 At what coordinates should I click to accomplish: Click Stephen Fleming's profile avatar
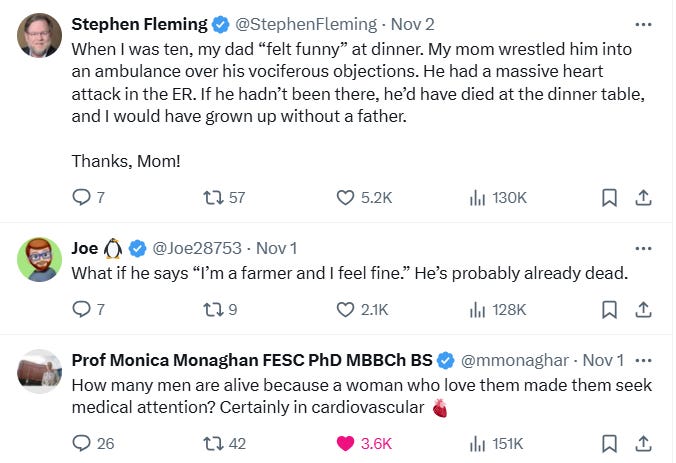(x=40, y=36)
